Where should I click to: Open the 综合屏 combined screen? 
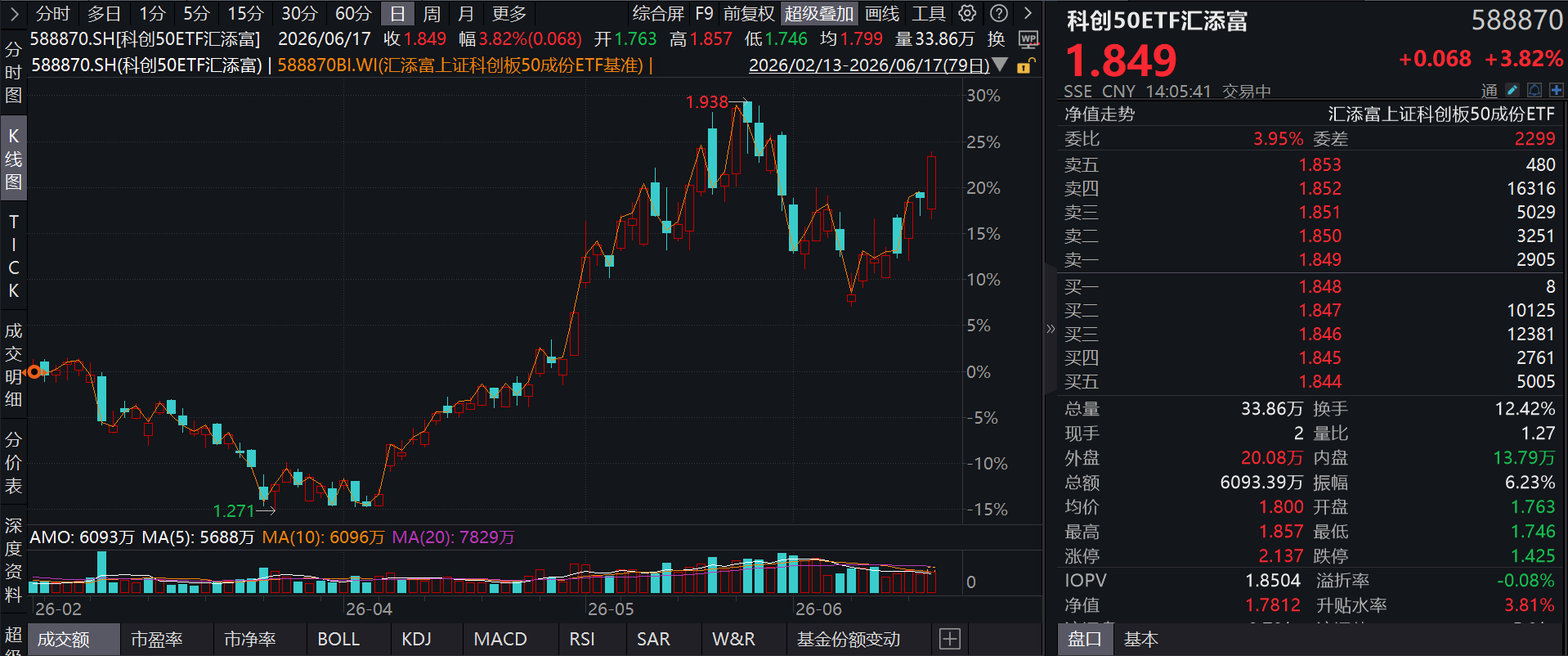pyautogui.click(x=658, y=14)
